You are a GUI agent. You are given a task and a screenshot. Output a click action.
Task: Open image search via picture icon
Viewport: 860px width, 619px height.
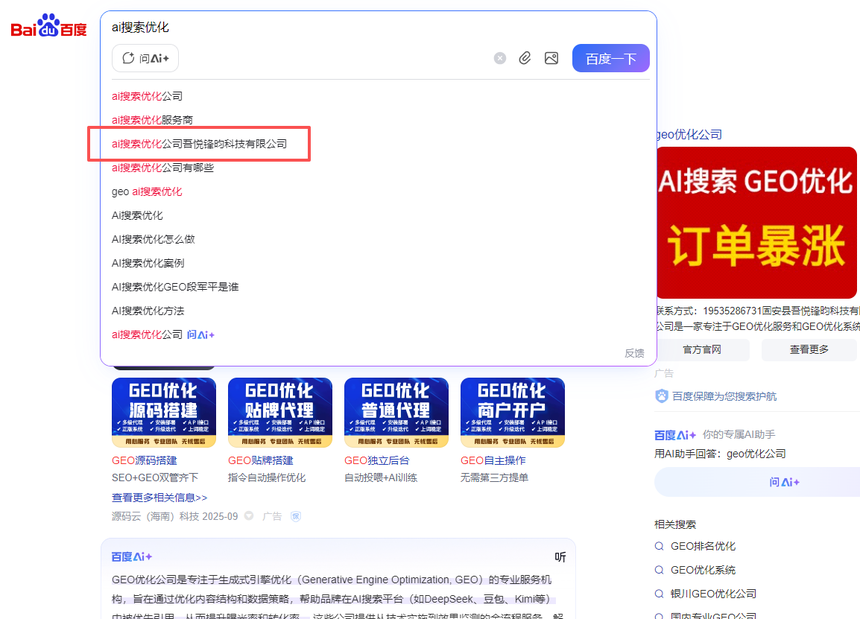[551, 59]
